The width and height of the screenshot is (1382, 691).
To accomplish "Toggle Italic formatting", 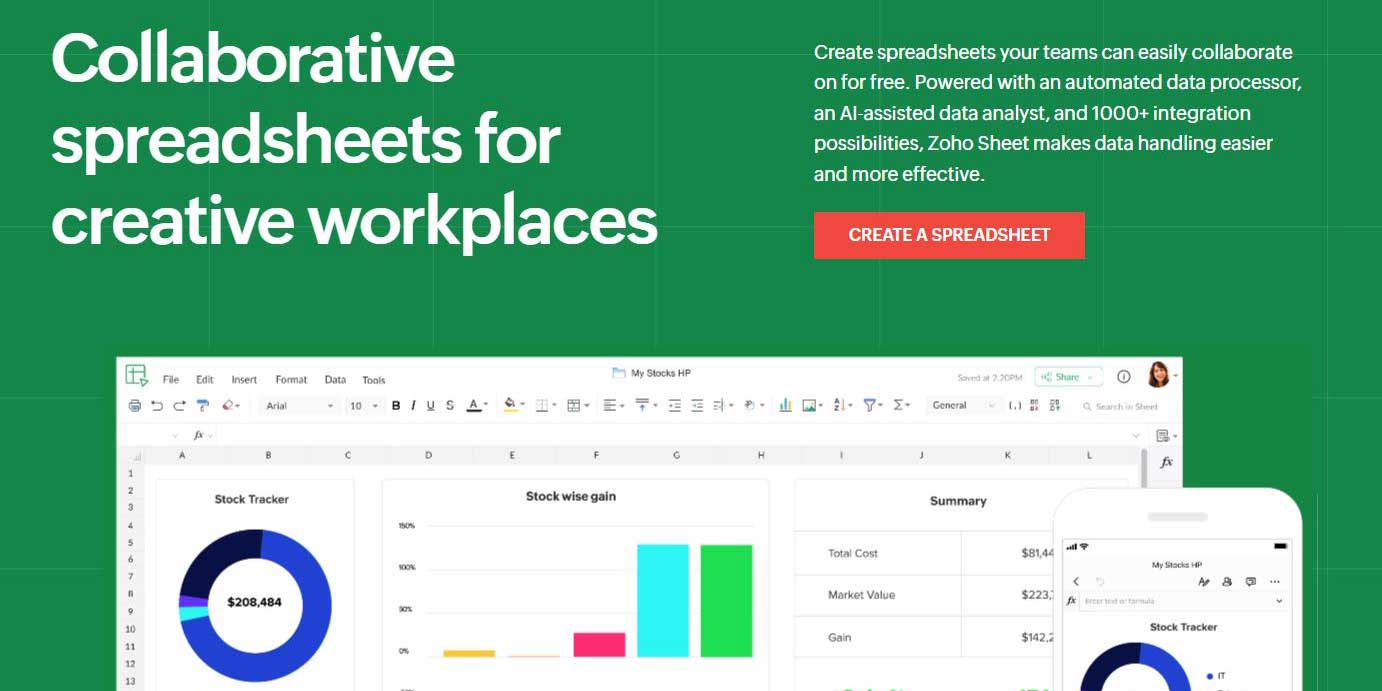I will 413,406.
